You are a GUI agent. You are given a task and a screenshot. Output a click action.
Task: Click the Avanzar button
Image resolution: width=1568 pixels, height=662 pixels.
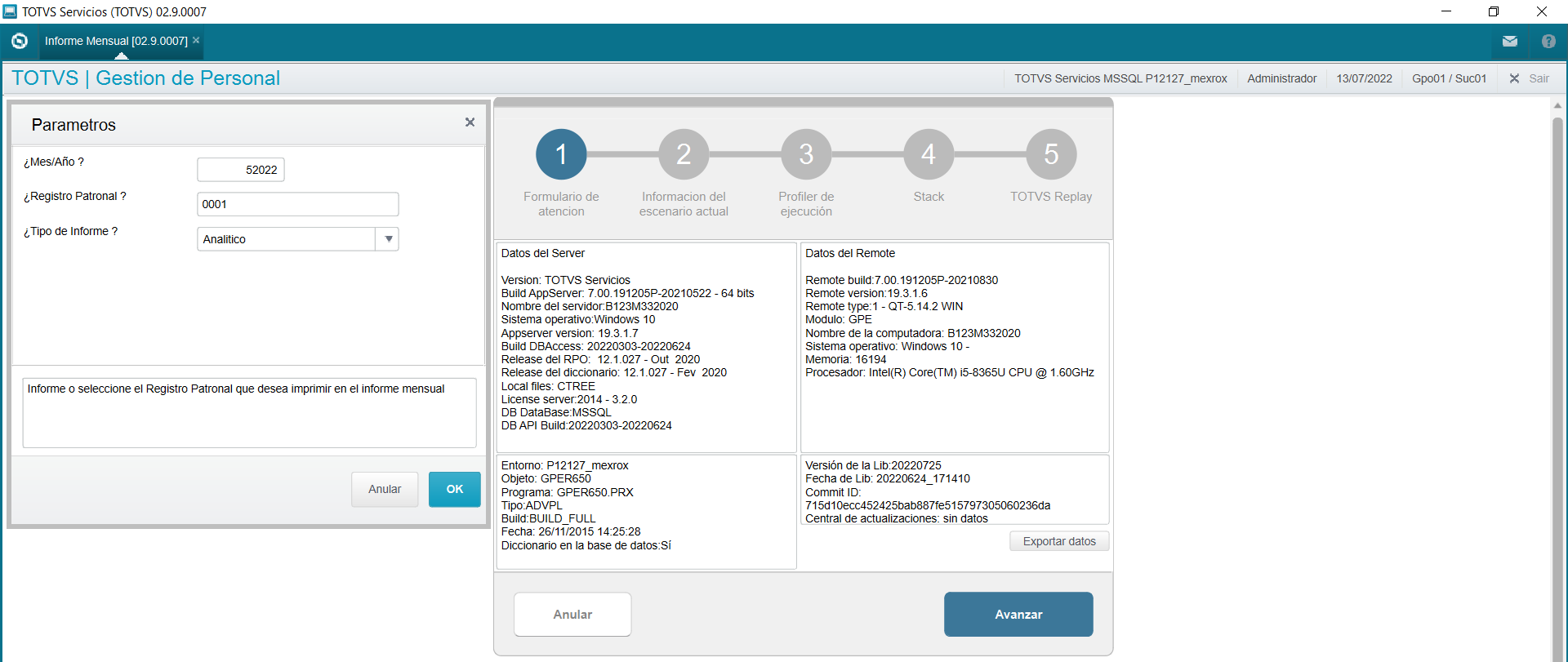coord(1018,615)
